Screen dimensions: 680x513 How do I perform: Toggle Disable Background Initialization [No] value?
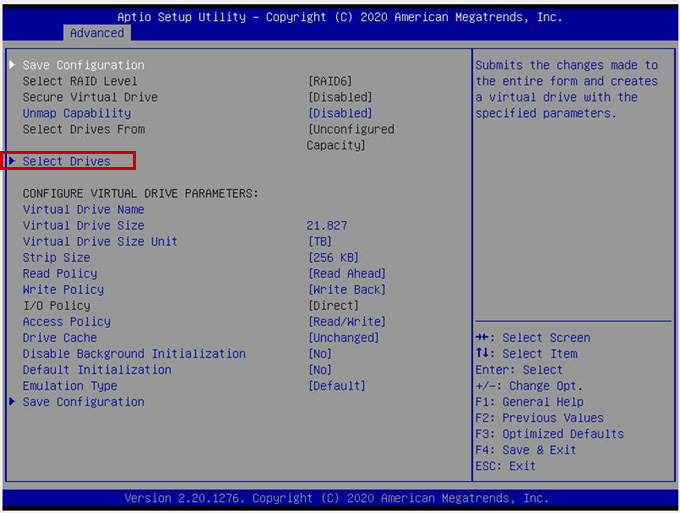320,354
